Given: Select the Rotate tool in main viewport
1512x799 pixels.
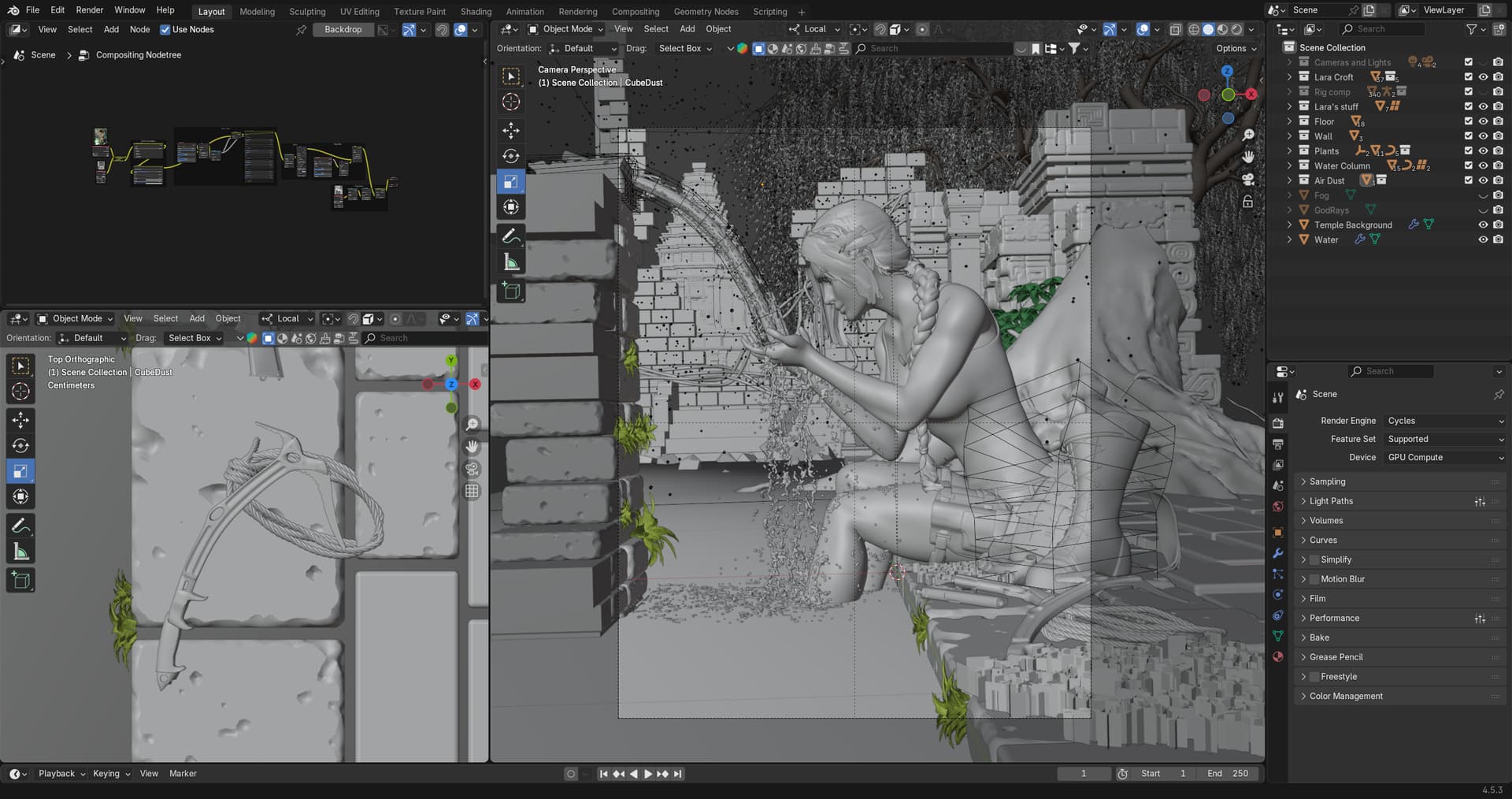Looking at the screenshot, I should click(x=511, y=156).
